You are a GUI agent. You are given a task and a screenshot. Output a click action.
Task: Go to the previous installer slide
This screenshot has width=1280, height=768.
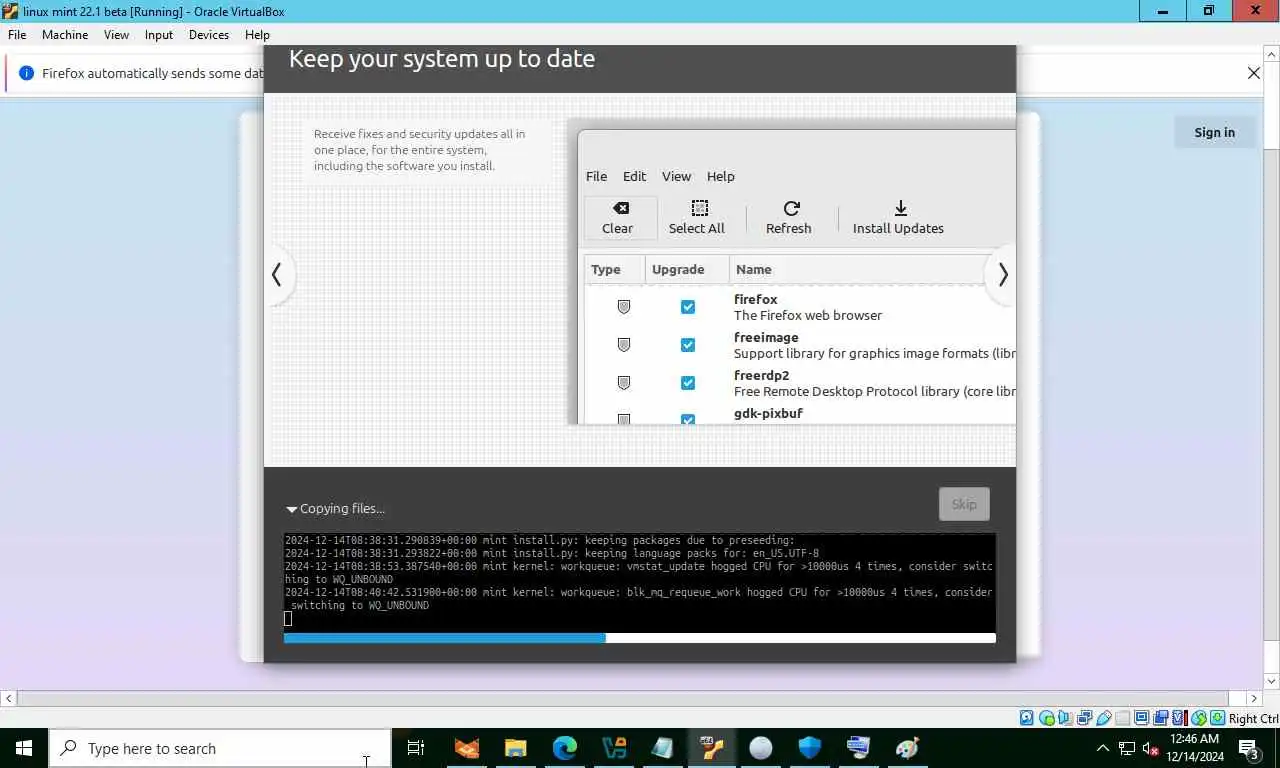(x=277, y=275)
